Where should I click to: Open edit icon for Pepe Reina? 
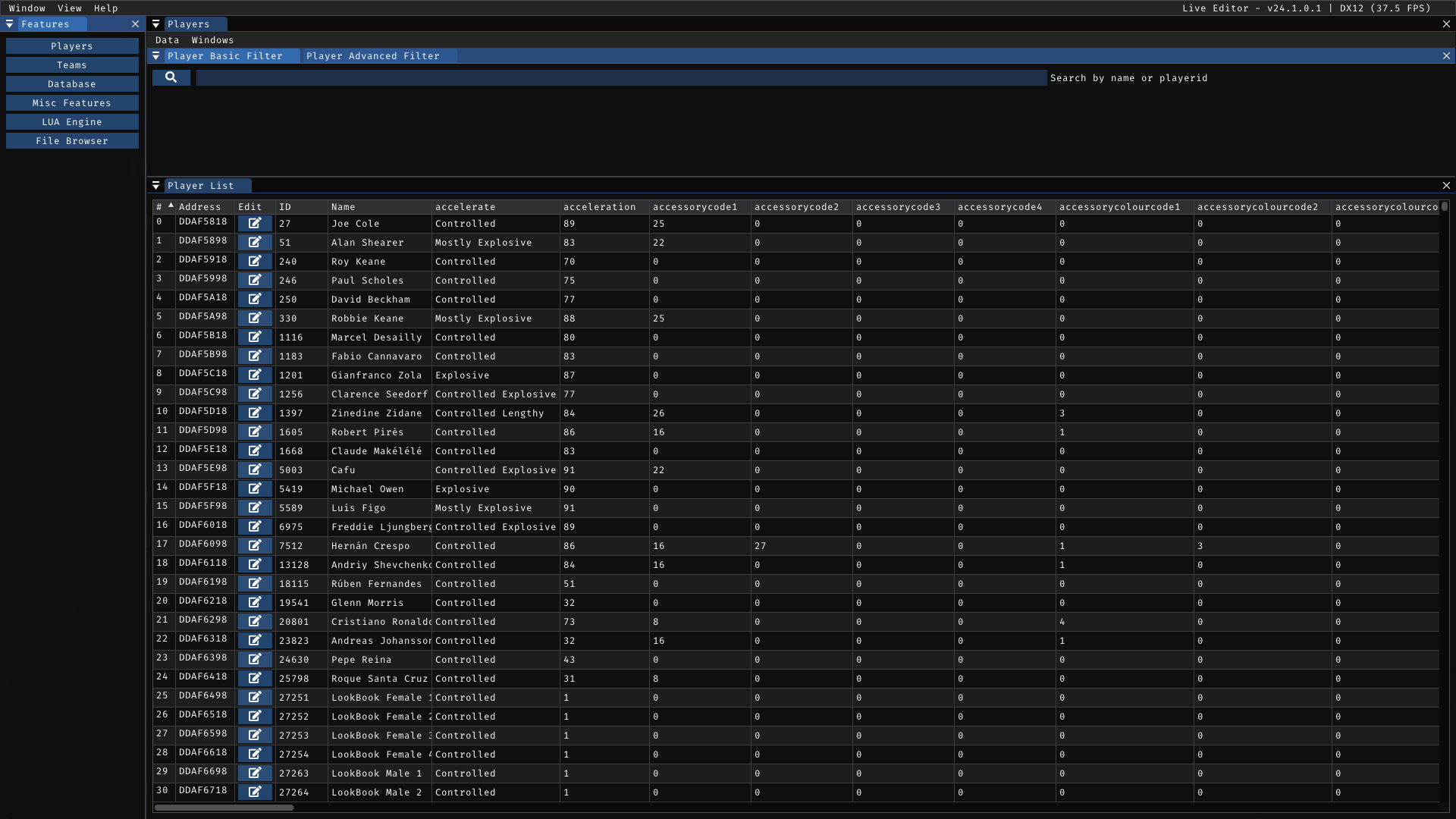[255, 660]
